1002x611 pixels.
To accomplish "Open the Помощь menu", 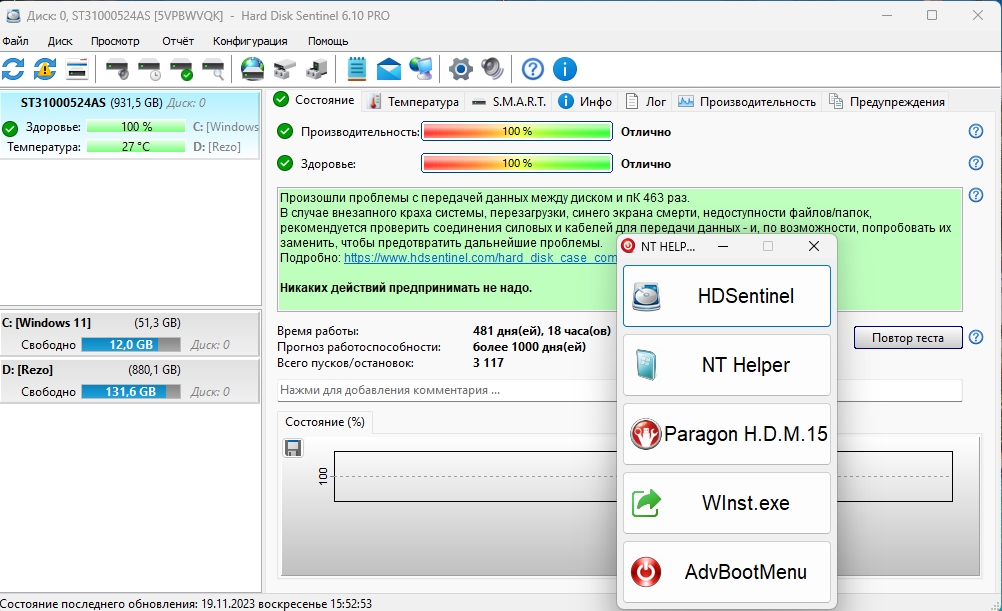I will pyautogui.click(x=328, y=41).
